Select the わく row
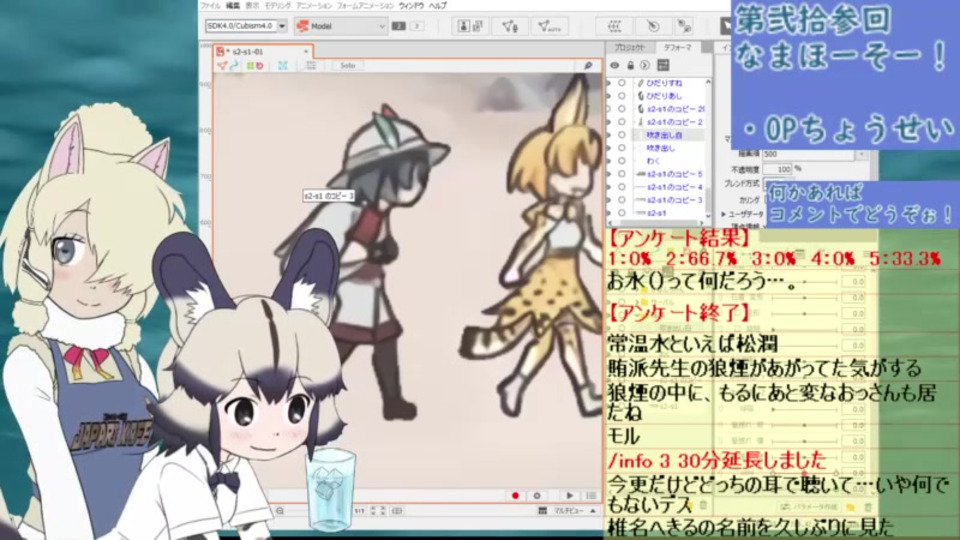The image size is (960, 540). [653, 161]
